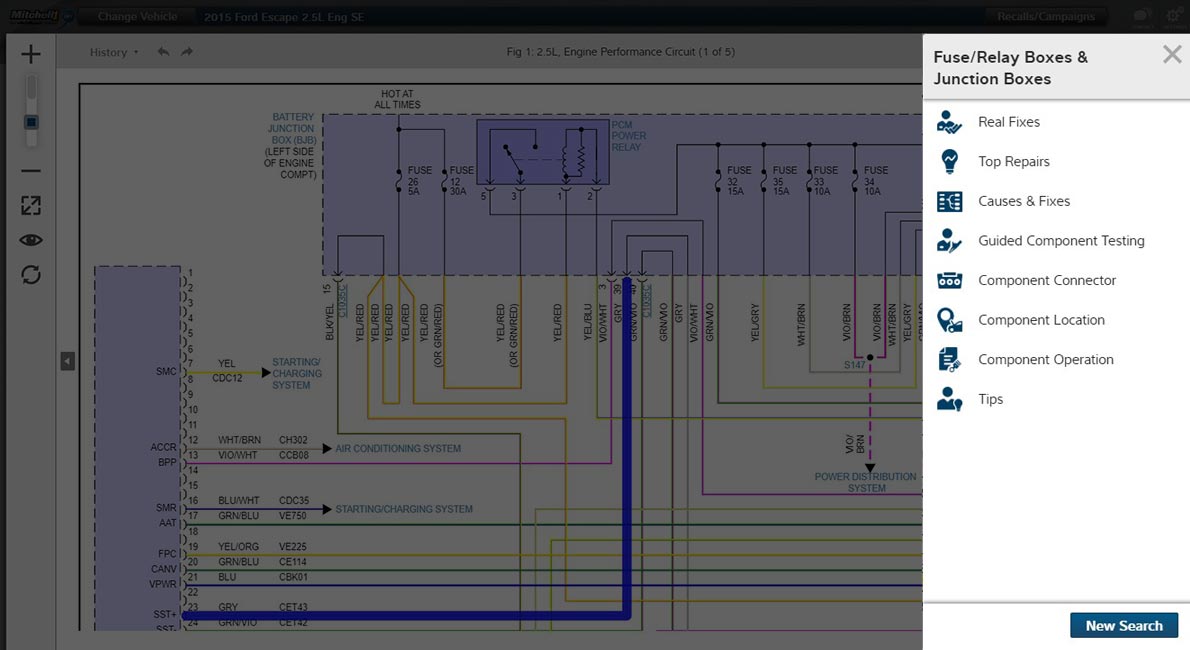Viewport: 1190px width, 650px height.
Task: Click the Component Connector icon
Action: [949, 281]
